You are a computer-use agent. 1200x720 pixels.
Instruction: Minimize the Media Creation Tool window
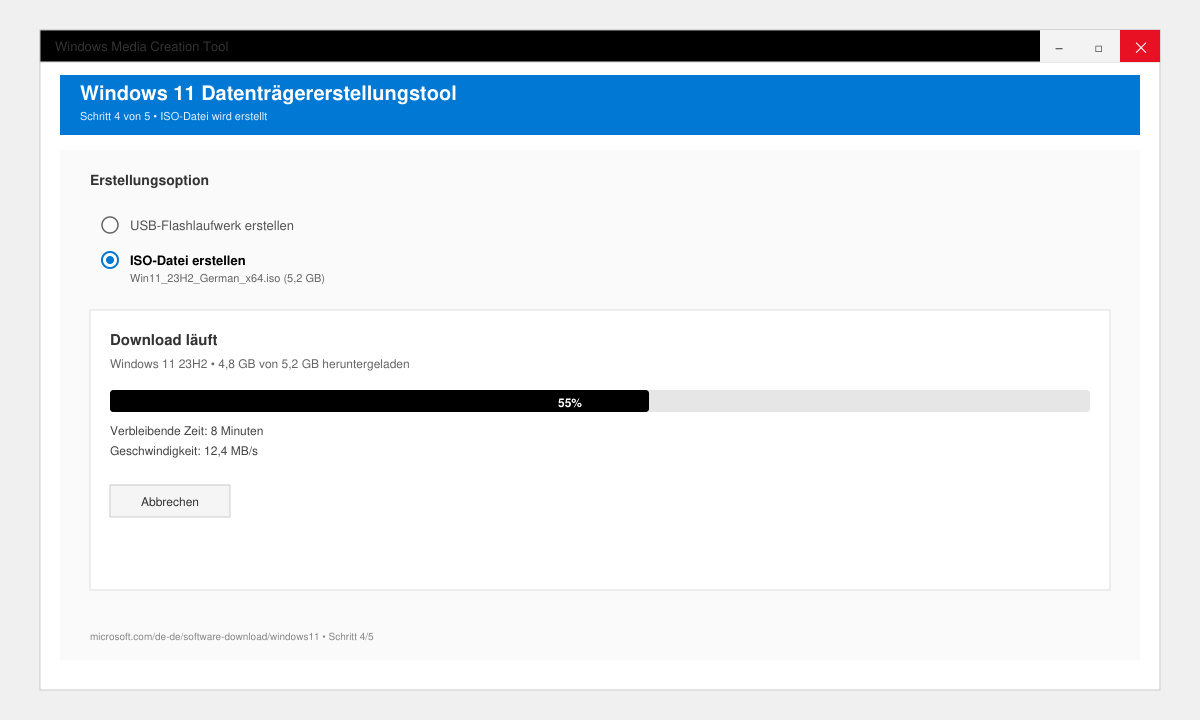point(1060,47)
